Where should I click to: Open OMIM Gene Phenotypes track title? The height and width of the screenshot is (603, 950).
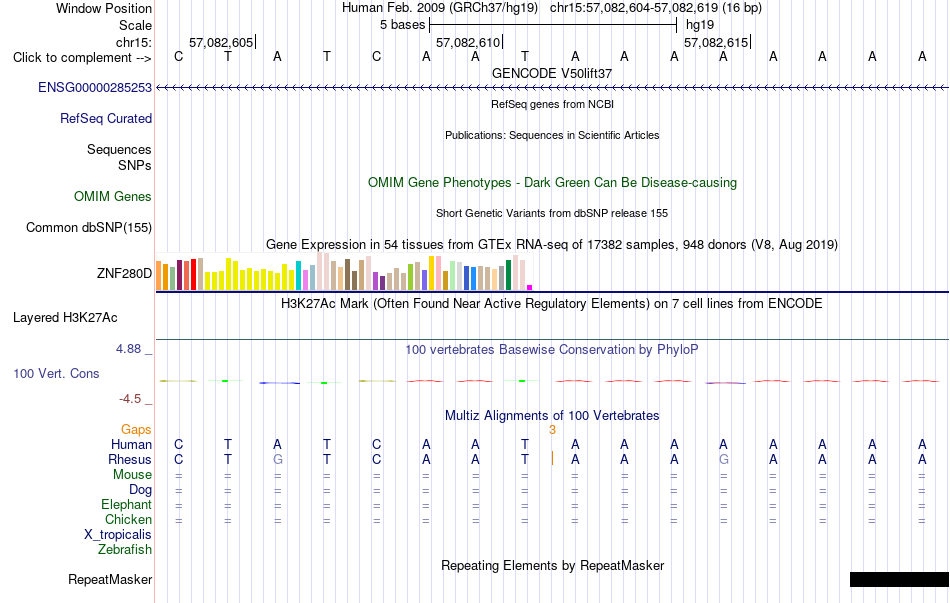click(553, 182)
